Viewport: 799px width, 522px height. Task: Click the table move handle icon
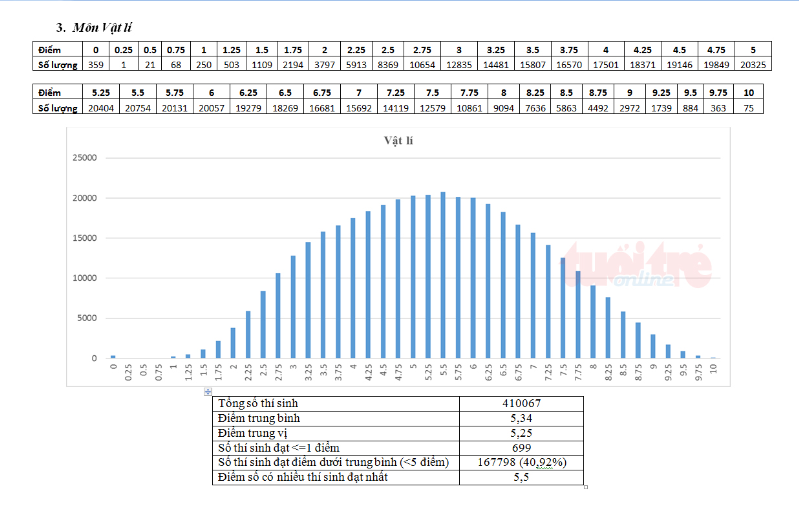click(207, 391)
